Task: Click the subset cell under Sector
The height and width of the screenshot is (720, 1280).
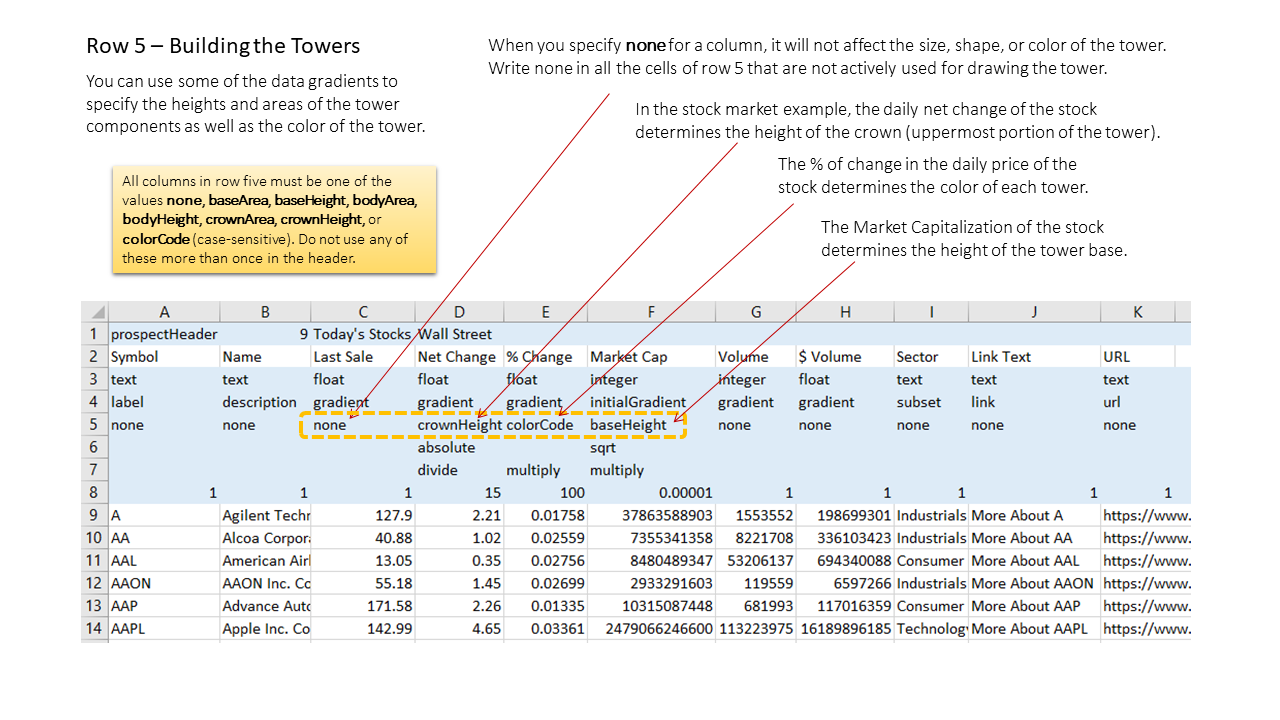Action: point(930,402)
